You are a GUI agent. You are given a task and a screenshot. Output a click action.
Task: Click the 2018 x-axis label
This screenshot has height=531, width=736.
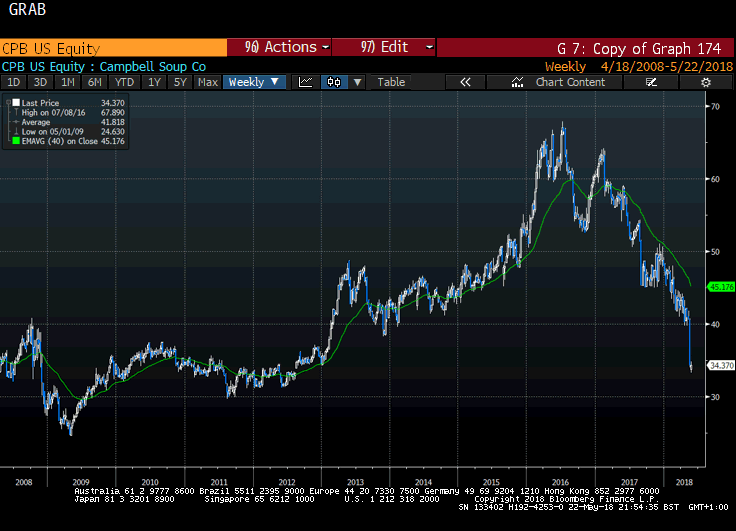coord(684,482)
